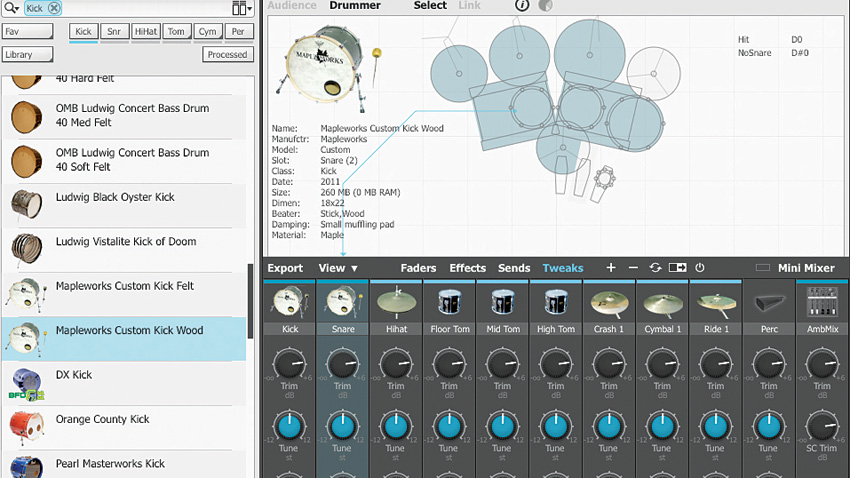The width and height of the screenshot is (850, 478).
Task: Click the info icon in the top bar
Action: coord(521,6)
